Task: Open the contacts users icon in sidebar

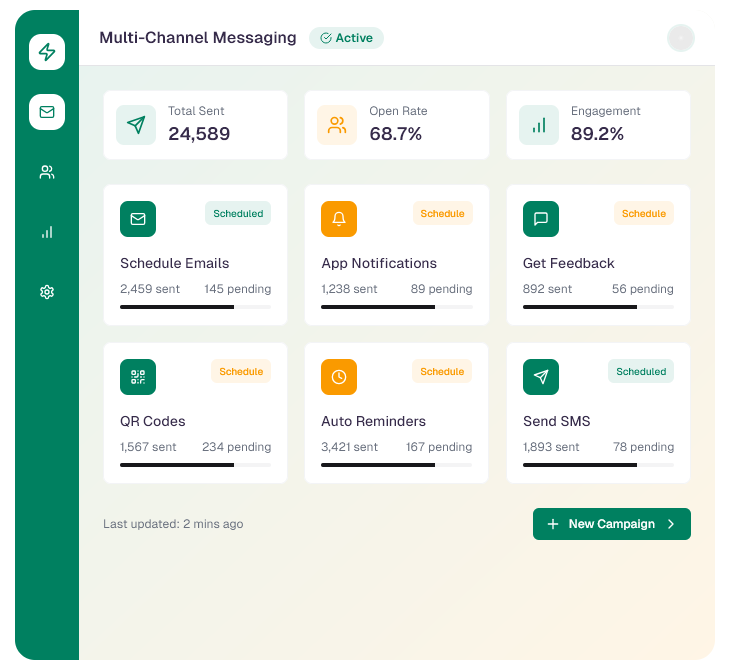Action: tap(47, 172)
